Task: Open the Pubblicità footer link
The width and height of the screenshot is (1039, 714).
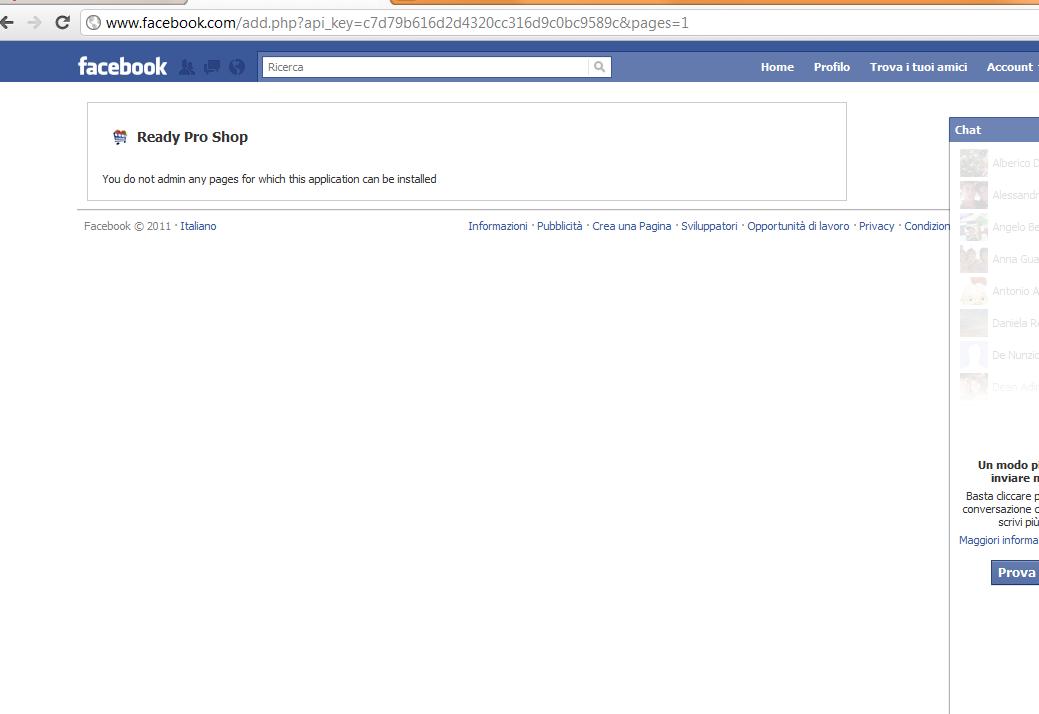Action: 559,226
